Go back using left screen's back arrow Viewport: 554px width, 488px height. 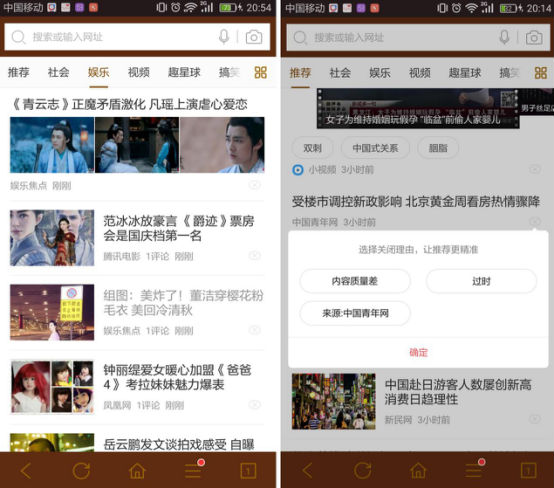26,471
